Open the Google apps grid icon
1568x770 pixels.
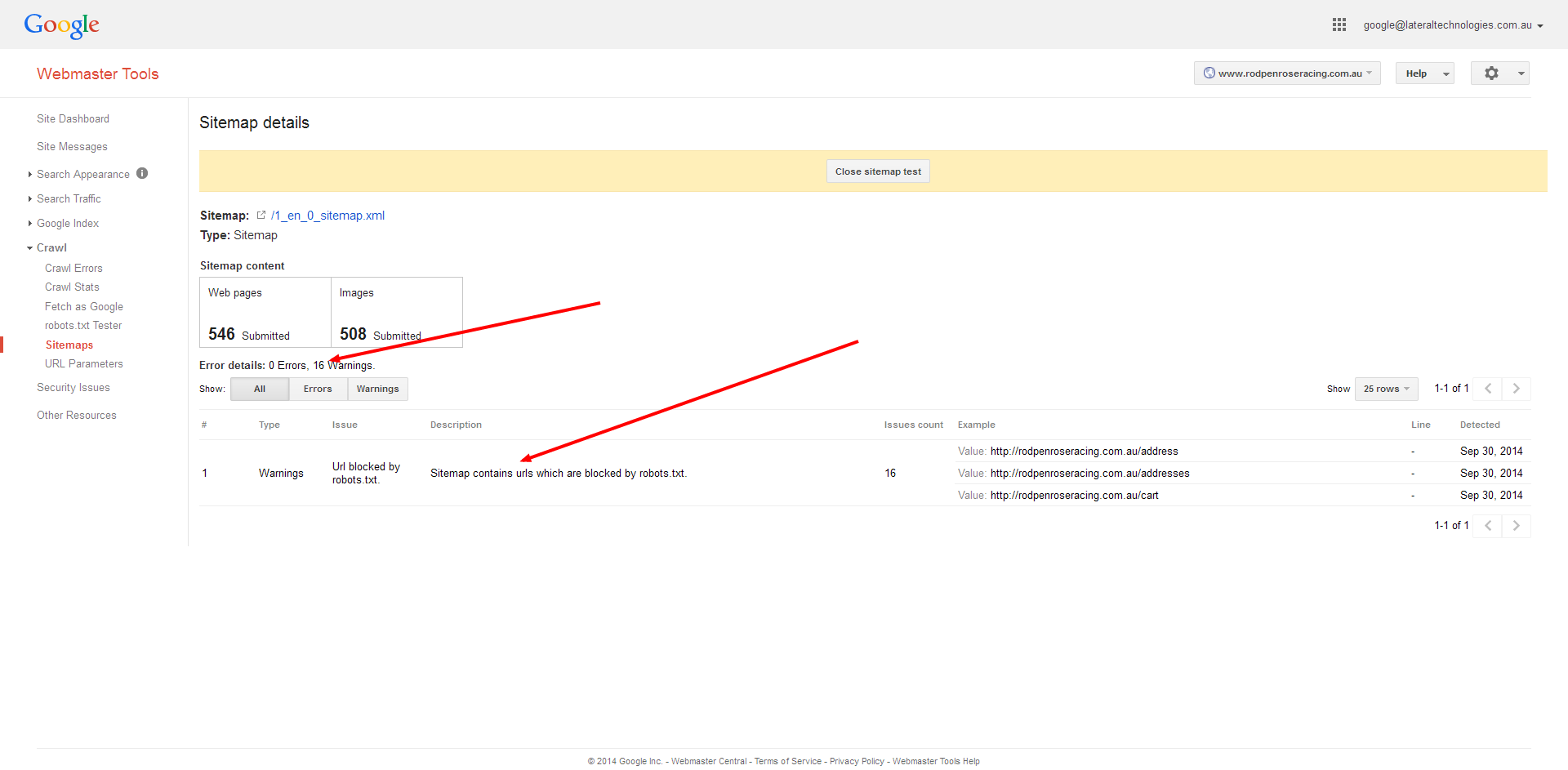click(x=1339, y=24)
